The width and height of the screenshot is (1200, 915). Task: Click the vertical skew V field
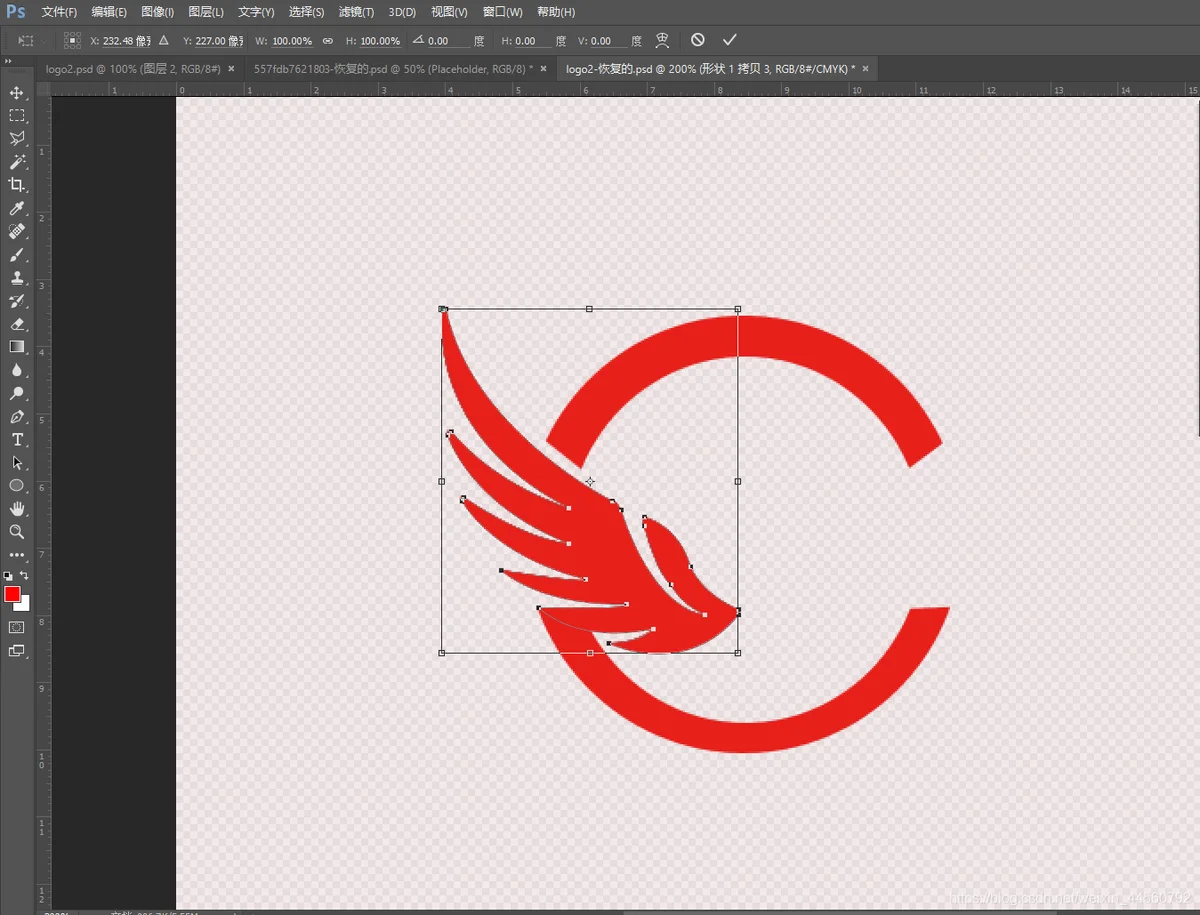[610, 41]
